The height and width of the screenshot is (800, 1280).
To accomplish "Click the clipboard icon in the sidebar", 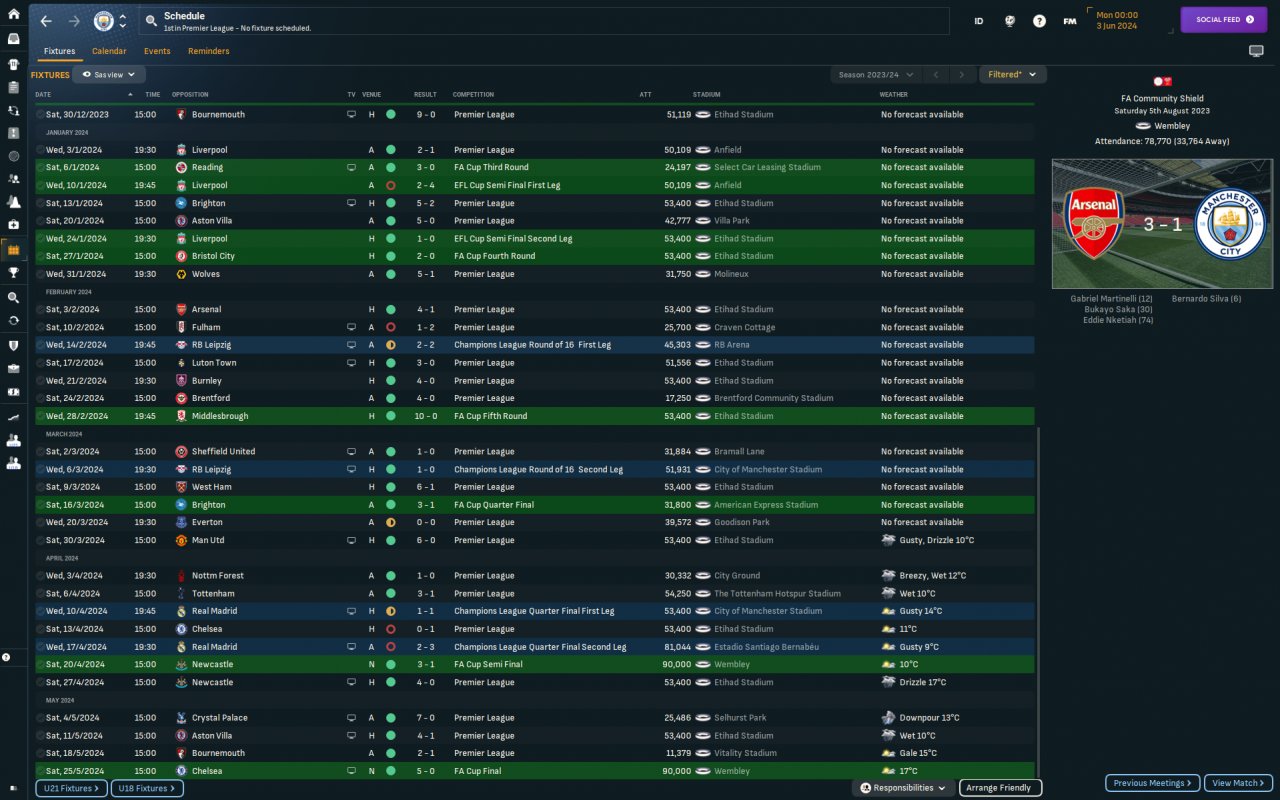I will 14,87.
